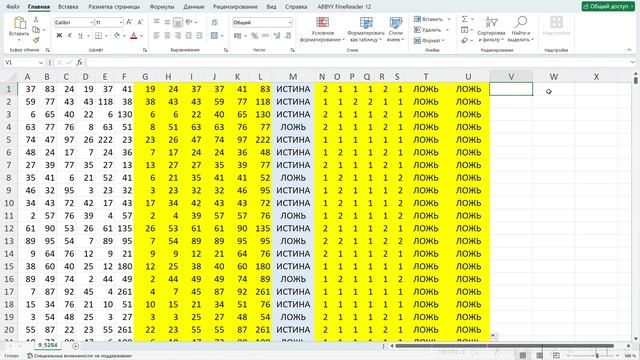This screenshot has height=360, width=640.
Task: Toggle Middle Align vertical alignment
Action: click(x=167, y=22)
